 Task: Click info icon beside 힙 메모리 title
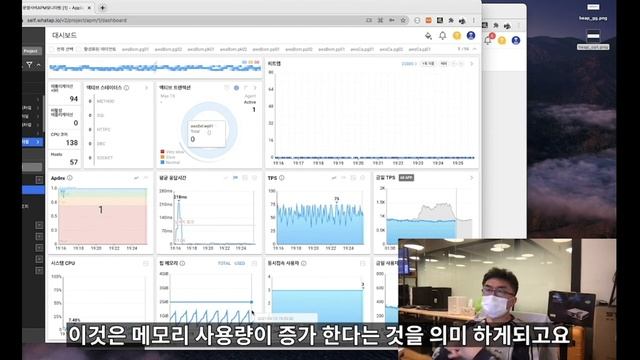182,263
